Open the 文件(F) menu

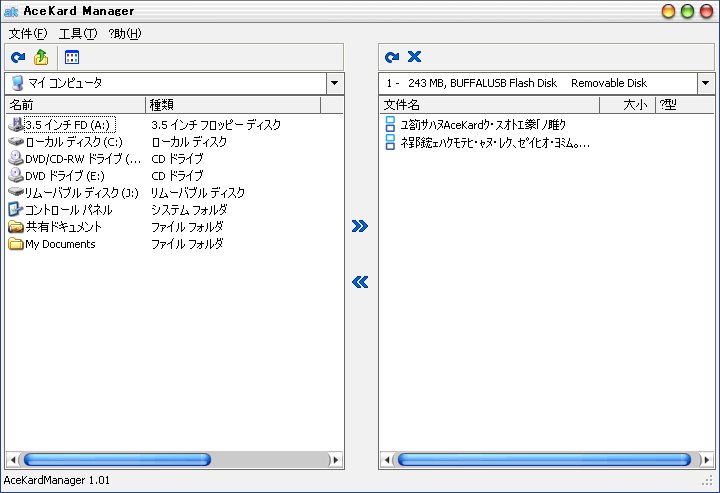pos(28,34)
